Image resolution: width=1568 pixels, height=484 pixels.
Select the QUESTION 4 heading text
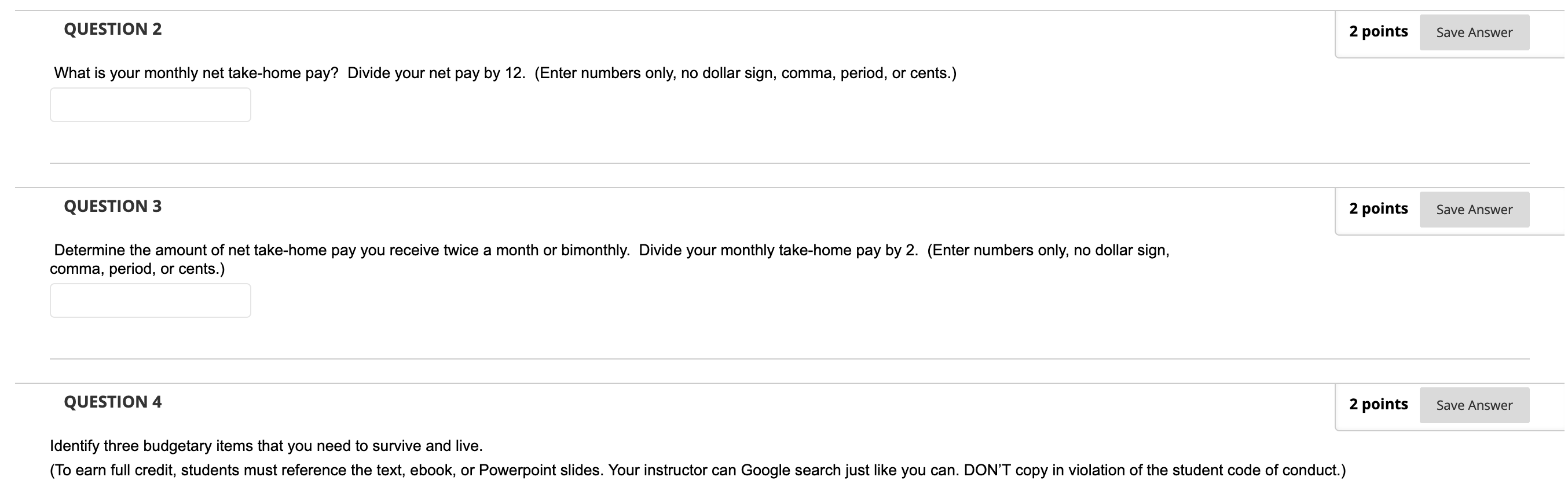click(112, 401)
